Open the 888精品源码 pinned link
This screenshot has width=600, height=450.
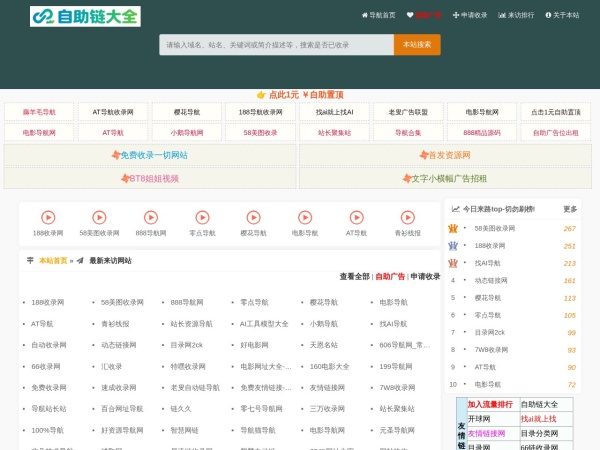click(482, 133)
